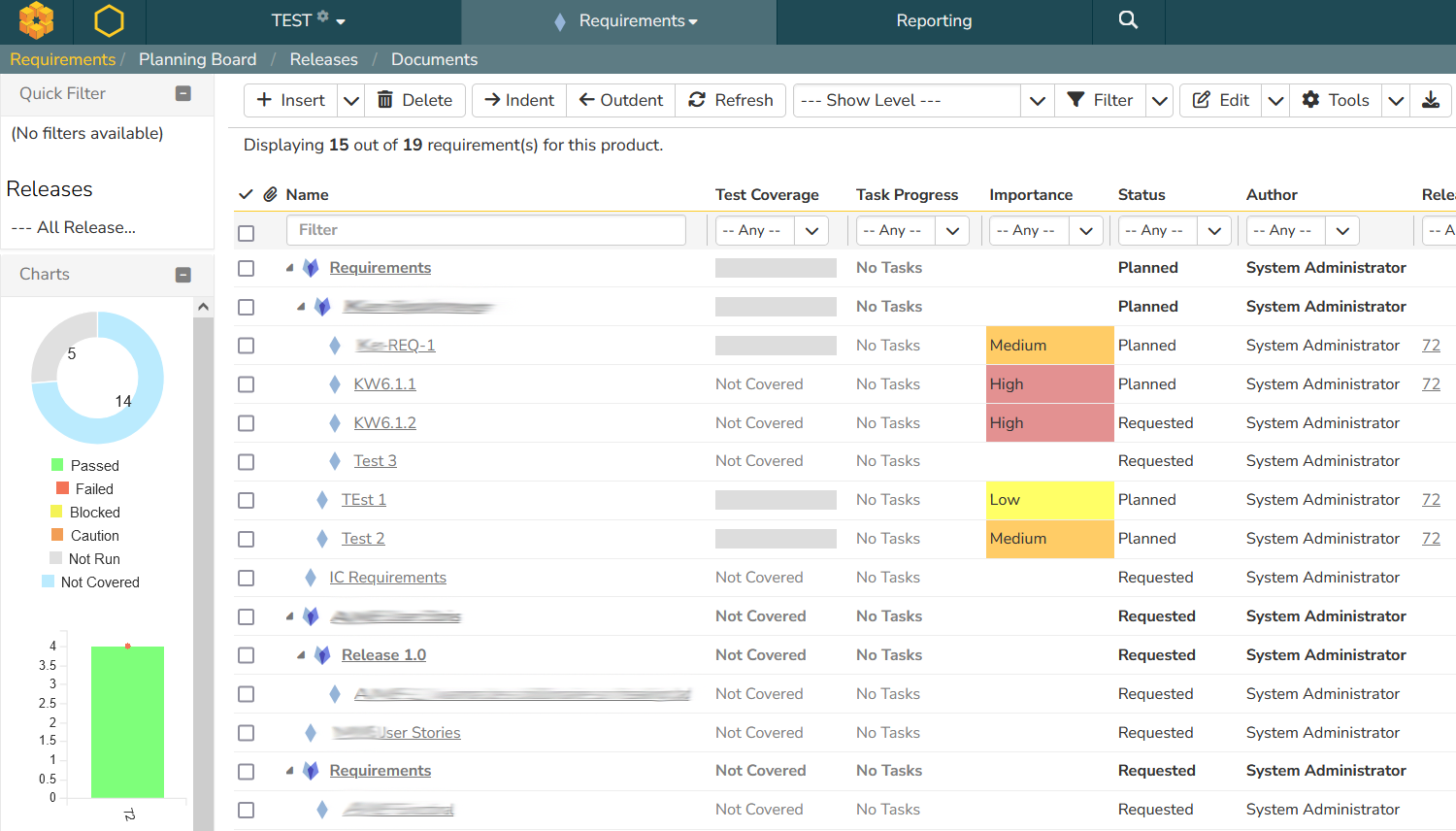Screen dimensions: 1456x831
Task: Click the Name filter text field
Action: [x=485, y=230]
